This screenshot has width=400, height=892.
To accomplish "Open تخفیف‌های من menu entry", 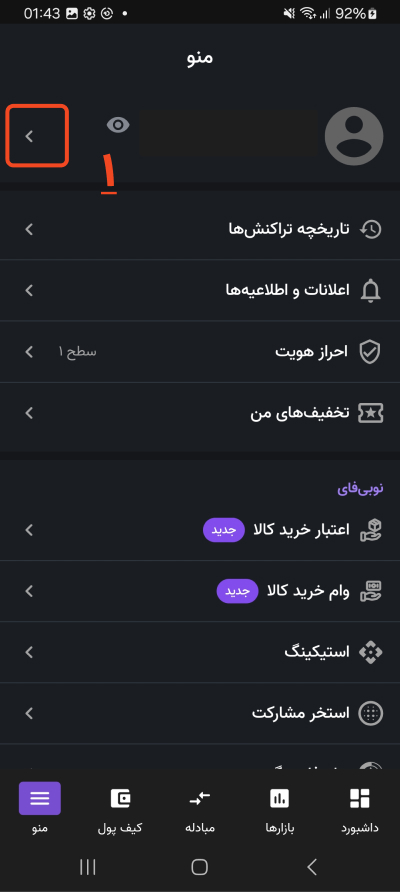I will pyautogui.click(x=200, y=413).
